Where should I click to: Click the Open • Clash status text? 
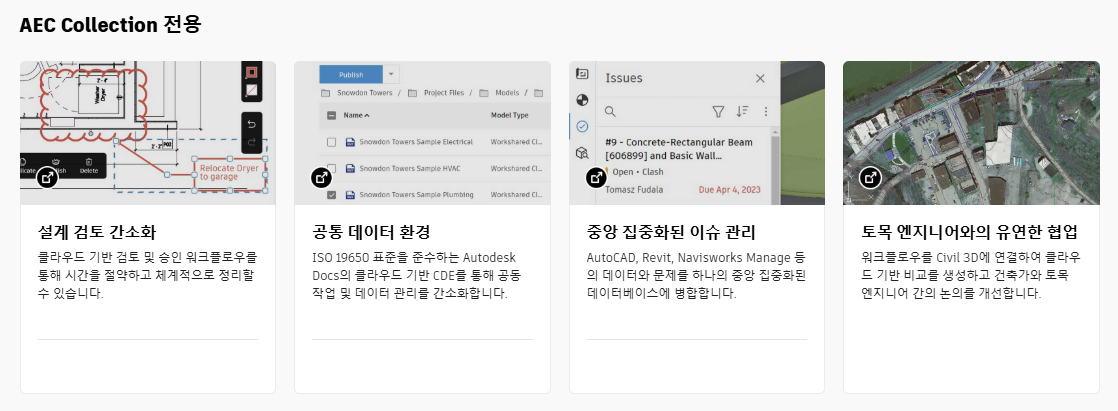point(638,172)
